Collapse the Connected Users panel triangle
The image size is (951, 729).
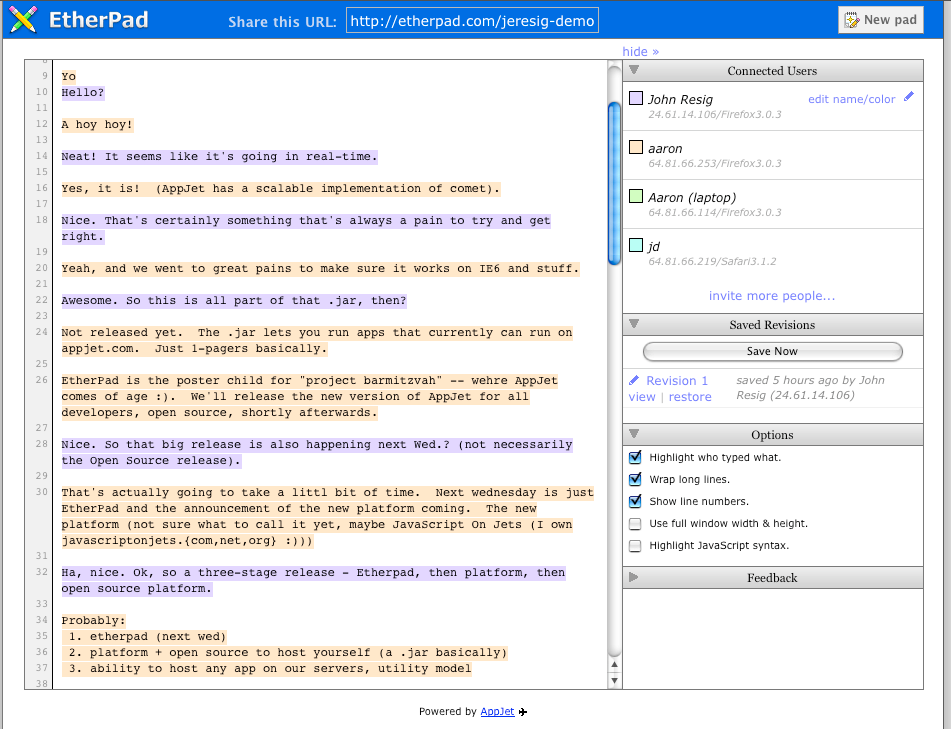point(634,70)
